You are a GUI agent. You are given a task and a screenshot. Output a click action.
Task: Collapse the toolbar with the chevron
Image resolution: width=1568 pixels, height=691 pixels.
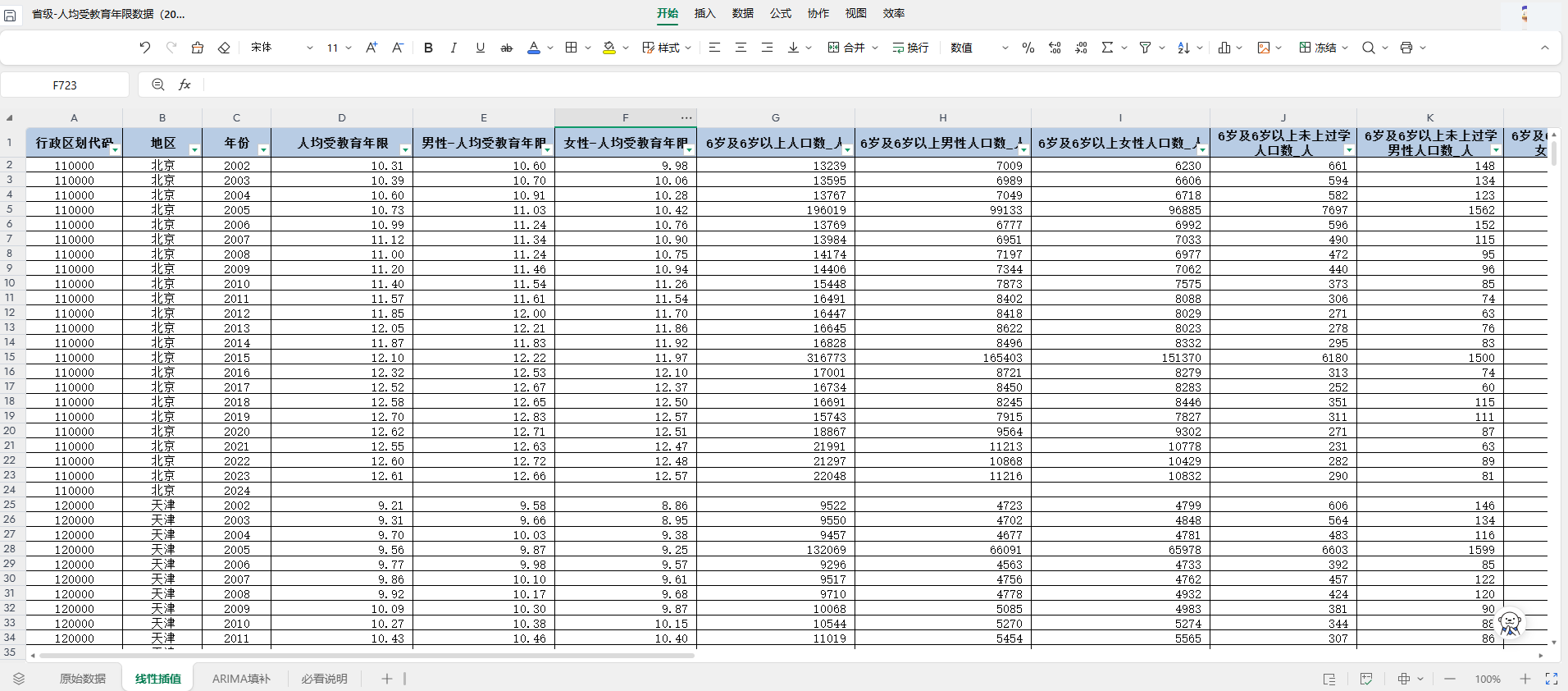coord(1545,48)
